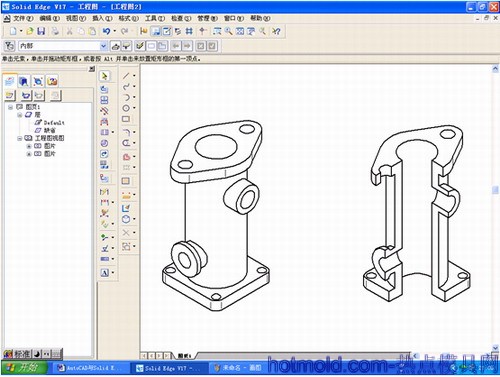Choose the Line drawing tool

point(126,76)
